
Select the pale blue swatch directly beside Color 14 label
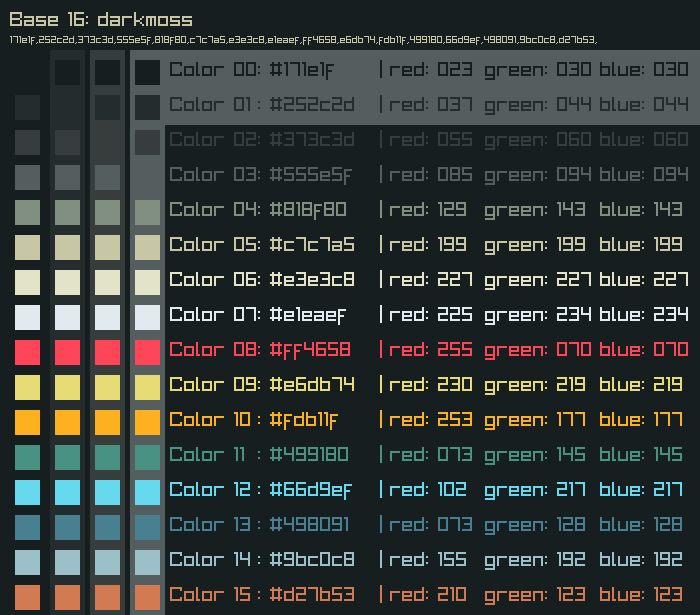[x=147, y=562]
